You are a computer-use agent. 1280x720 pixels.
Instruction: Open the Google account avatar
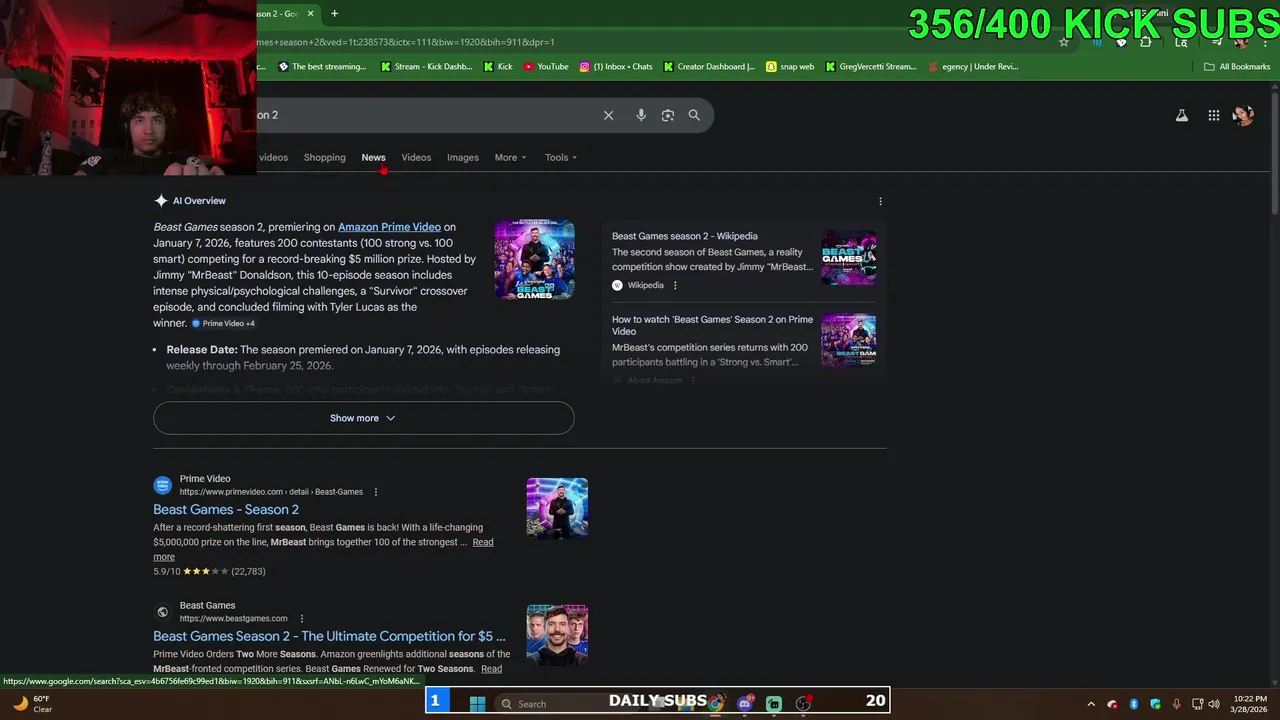point(1243,115)
